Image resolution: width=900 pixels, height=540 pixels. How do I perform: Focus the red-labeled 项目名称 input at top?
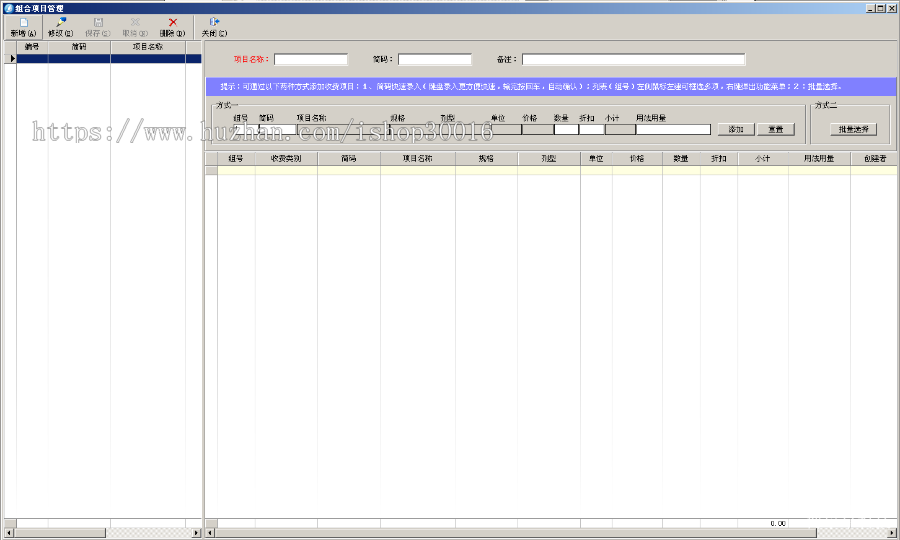[311, 59]
